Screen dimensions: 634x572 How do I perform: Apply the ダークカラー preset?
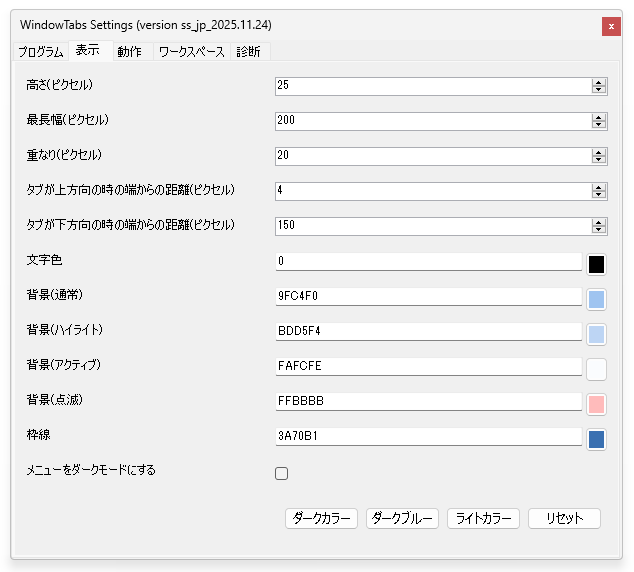tap(321, 518)
